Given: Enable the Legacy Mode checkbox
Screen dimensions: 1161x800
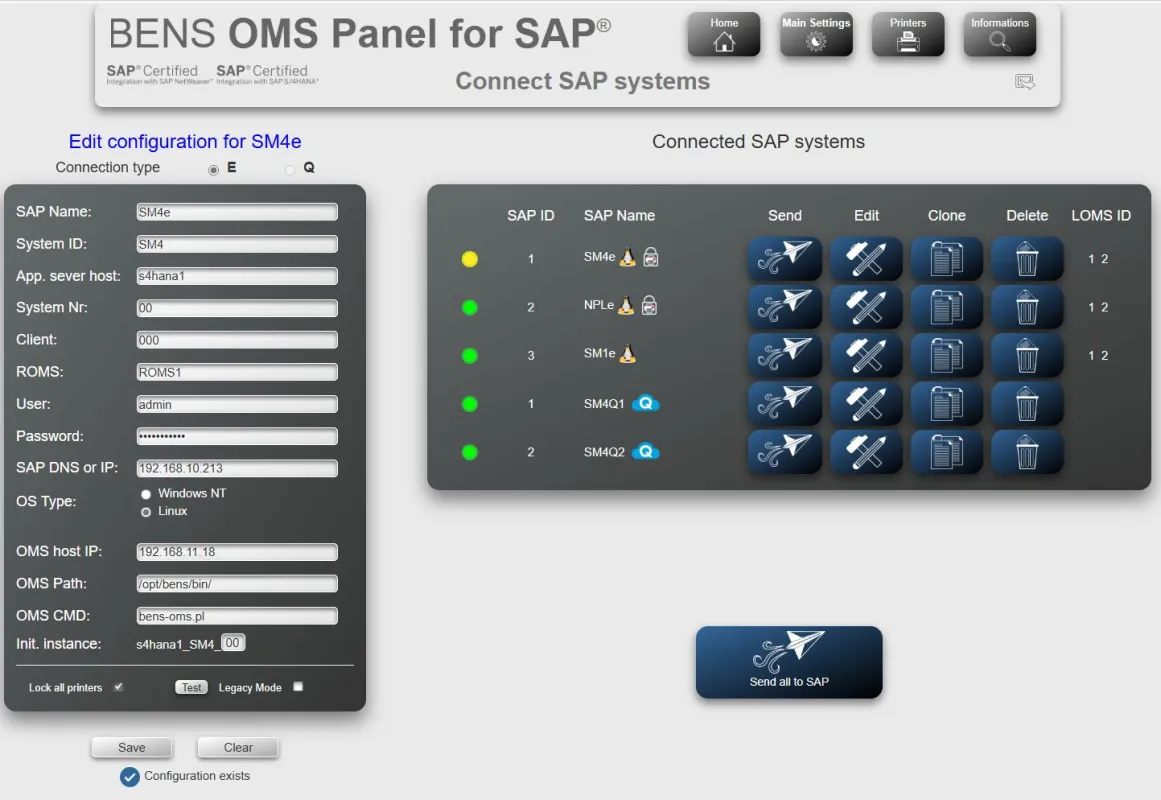Looking at the screenshot, I should (298, 687).
